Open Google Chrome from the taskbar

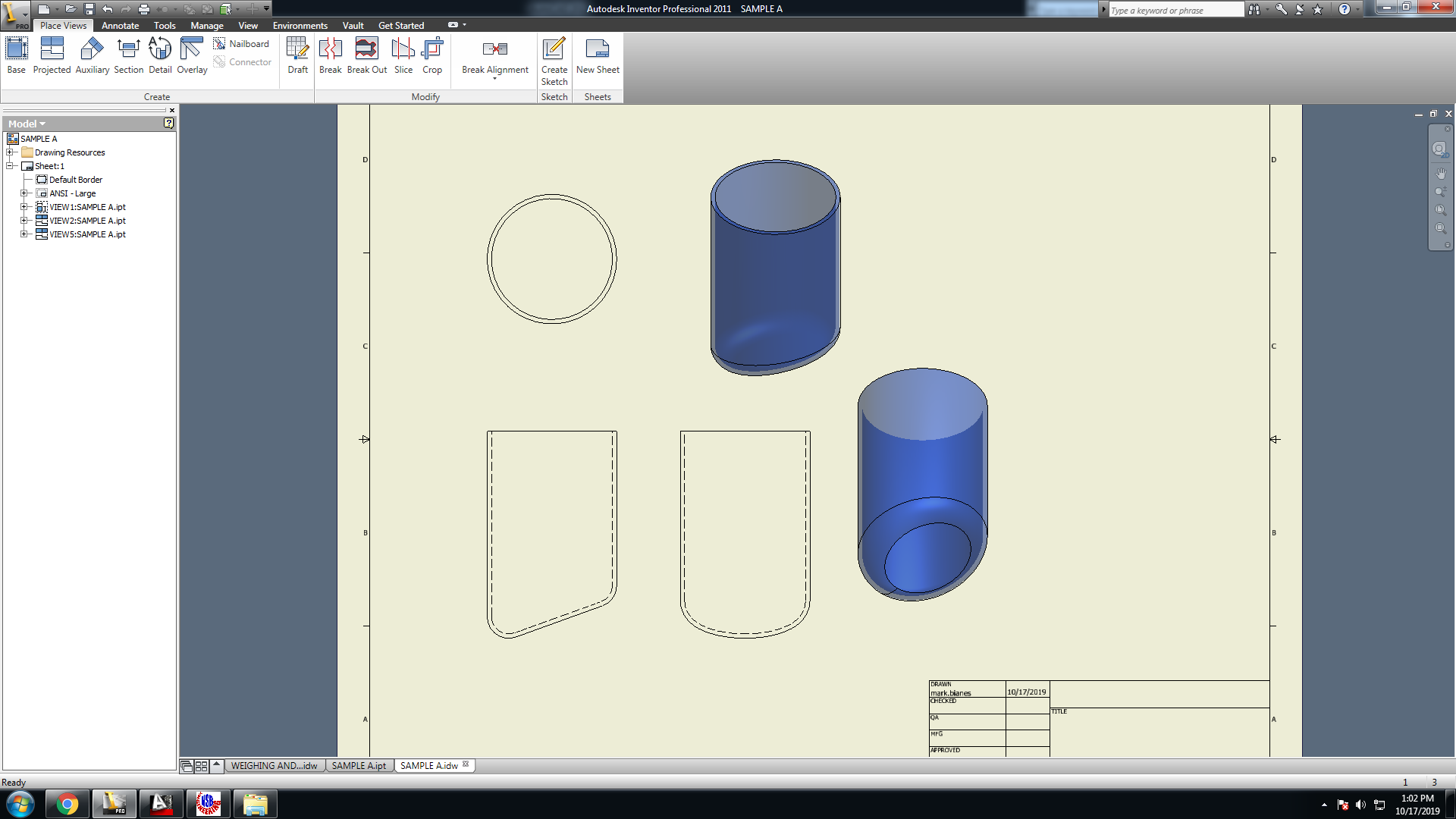(x=67, y=804)
